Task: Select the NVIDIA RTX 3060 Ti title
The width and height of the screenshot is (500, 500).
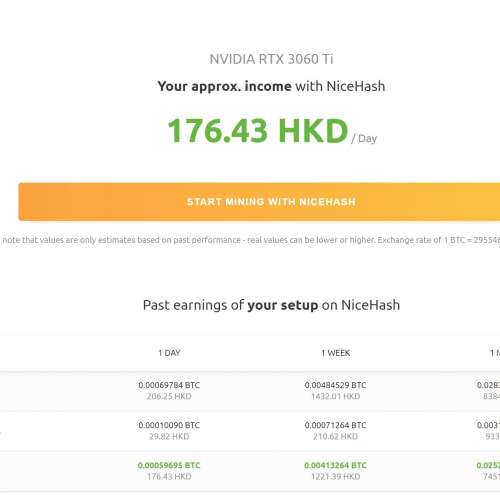Action: 271,59
